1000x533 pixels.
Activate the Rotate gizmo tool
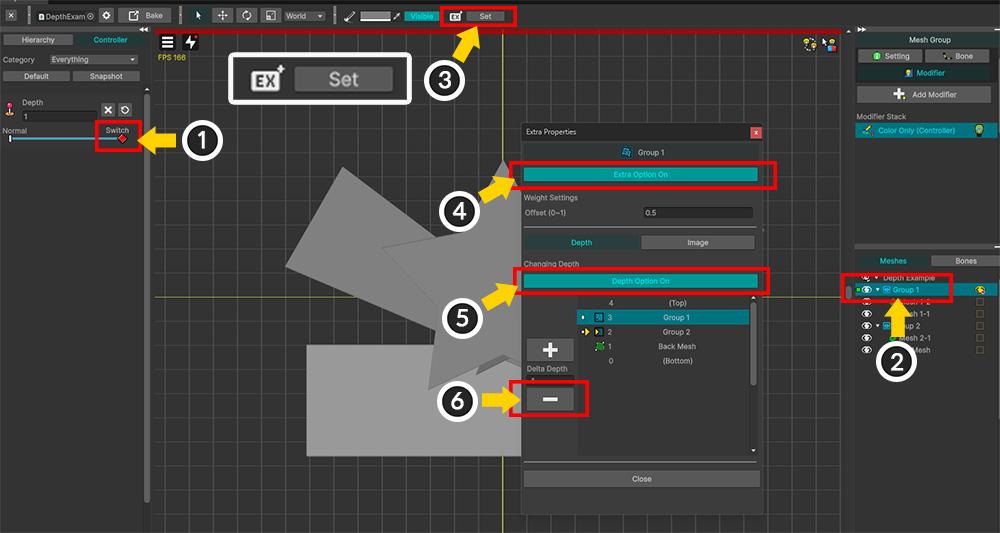point(246,16)
